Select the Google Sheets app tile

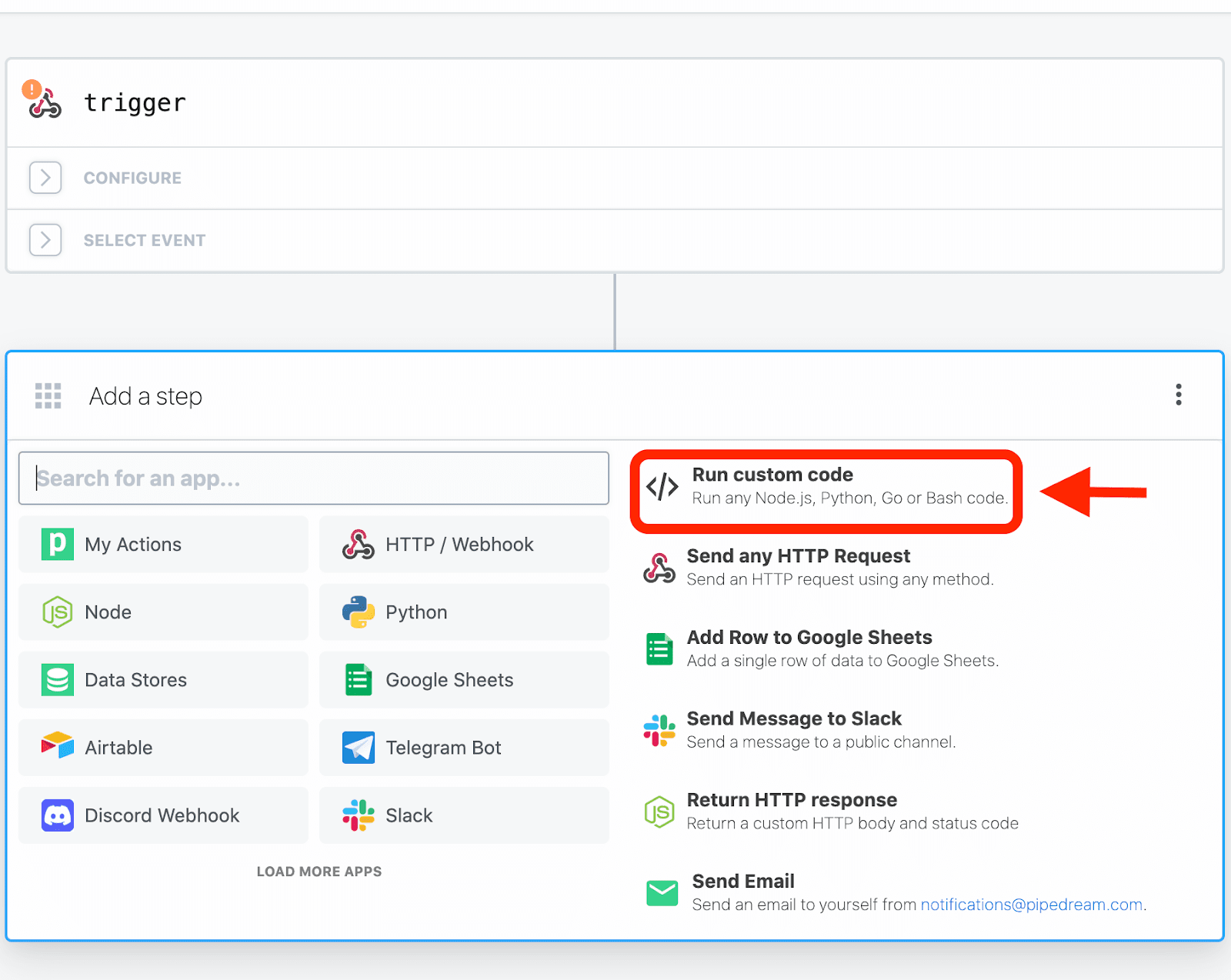[464, 680]
